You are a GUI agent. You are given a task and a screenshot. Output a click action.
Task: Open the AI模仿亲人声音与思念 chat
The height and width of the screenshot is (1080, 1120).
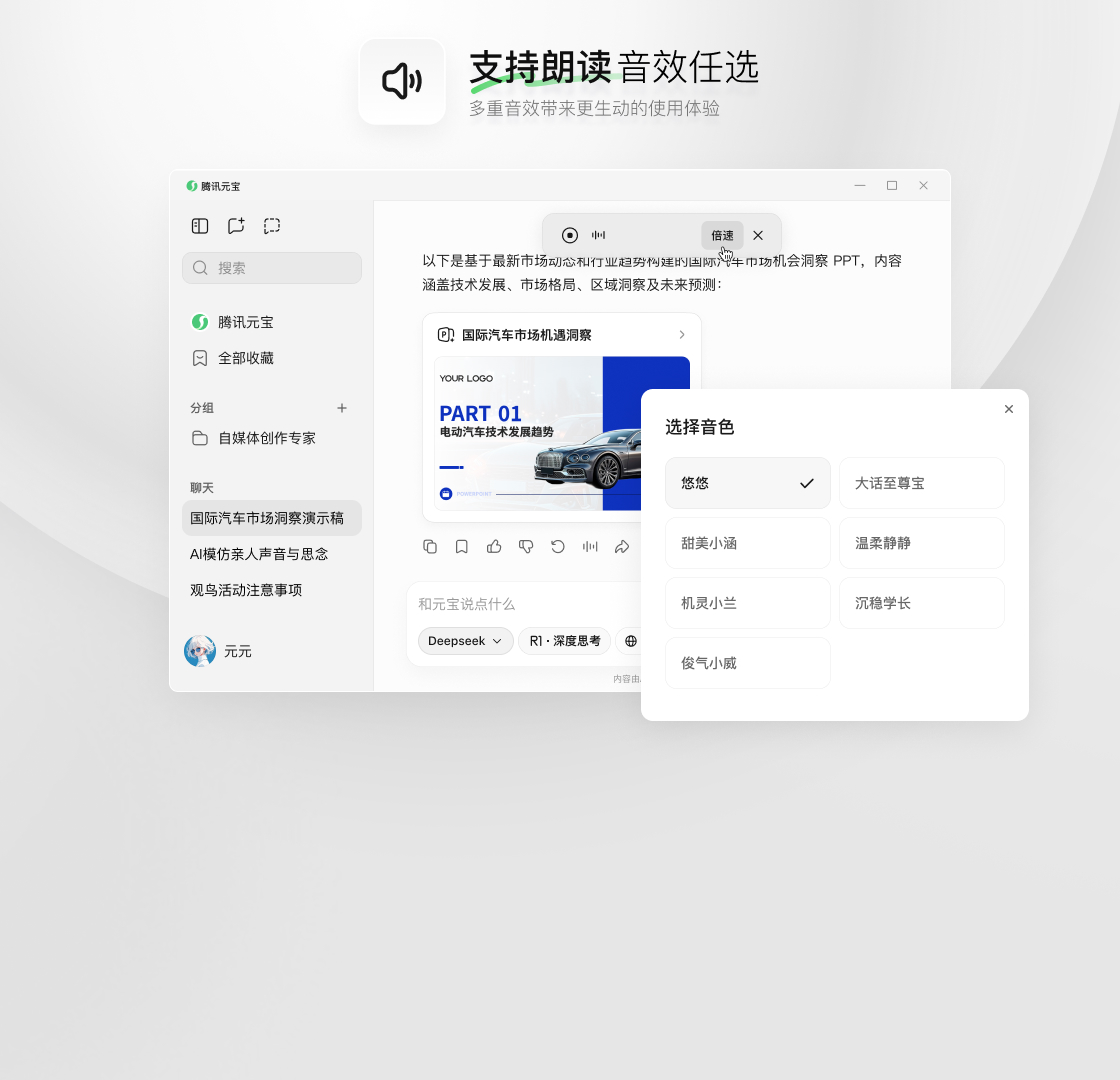(x=260, y=554)
